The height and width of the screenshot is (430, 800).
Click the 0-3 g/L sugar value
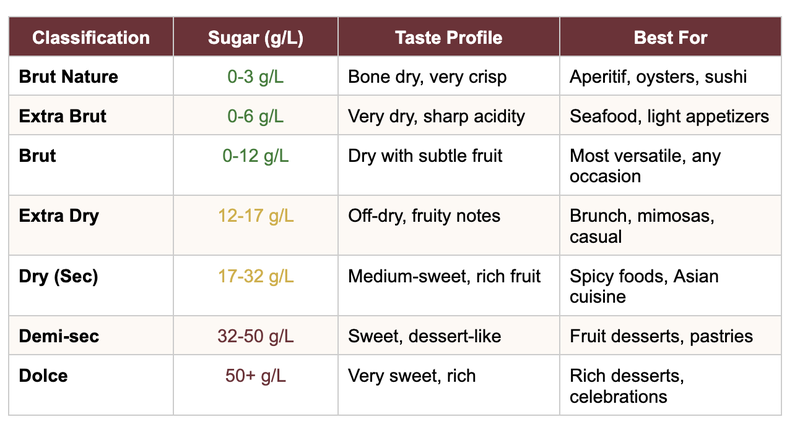point(255,76)
